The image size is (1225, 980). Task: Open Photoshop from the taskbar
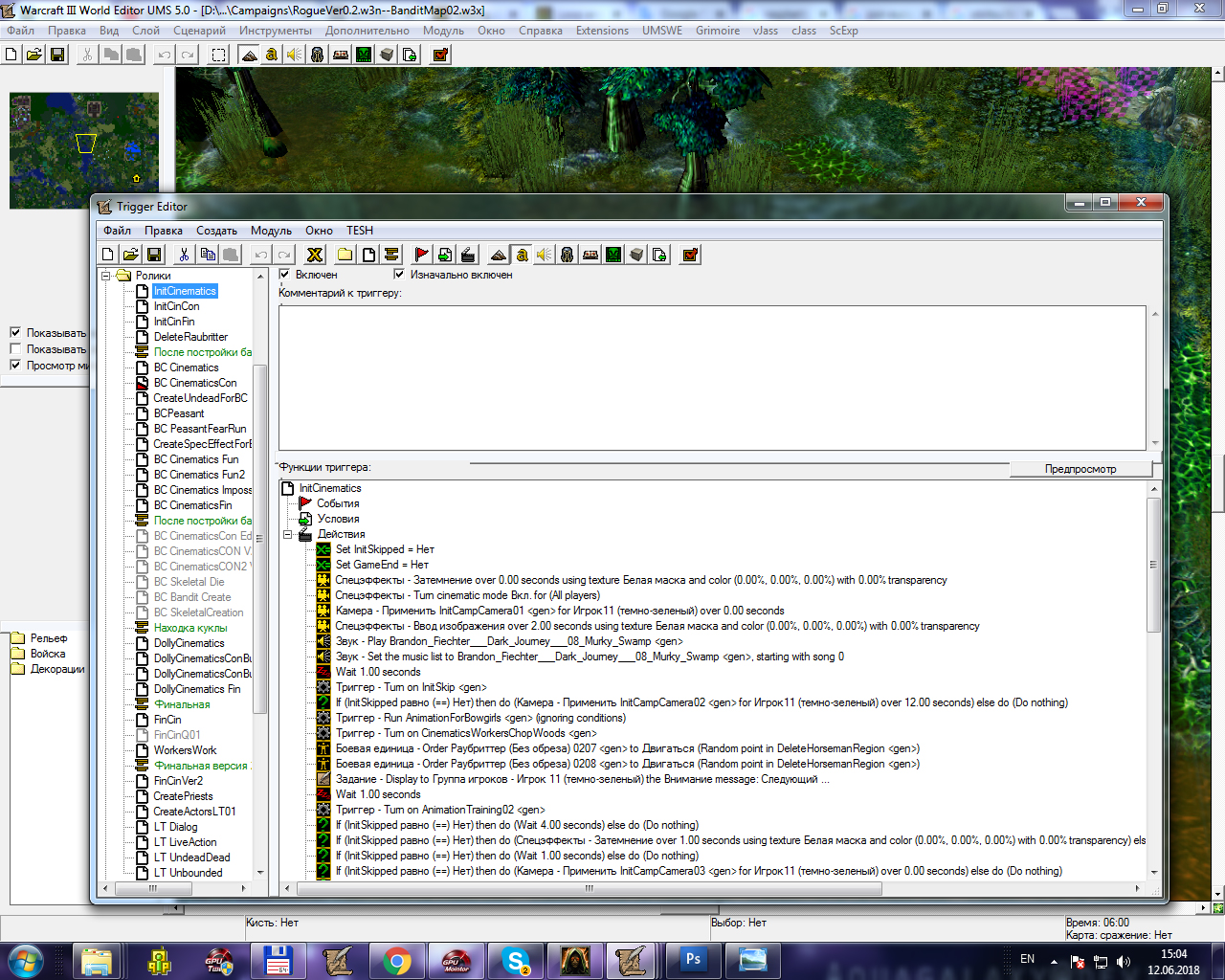pyautogui.click(x=694, y=961)
